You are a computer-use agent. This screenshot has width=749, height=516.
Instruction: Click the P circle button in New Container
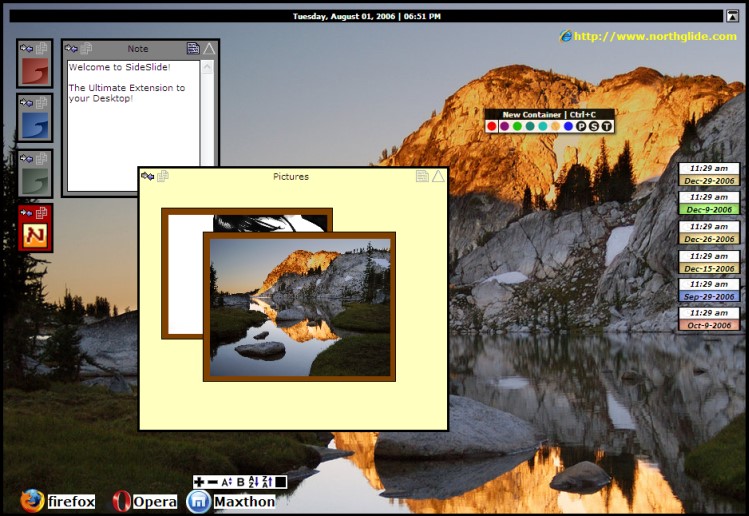point(581,126)
